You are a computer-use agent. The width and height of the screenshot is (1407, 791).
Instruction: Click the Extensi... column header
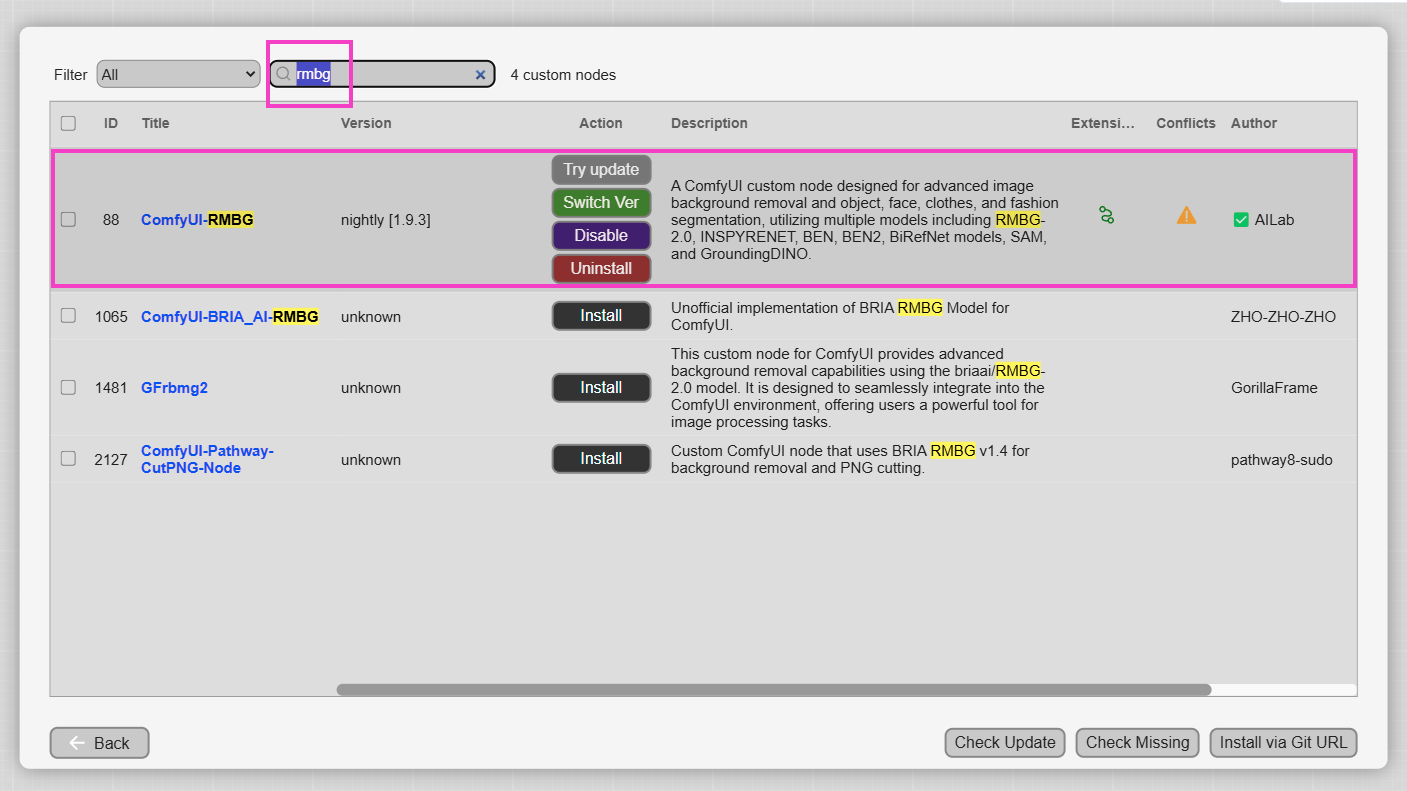point(1103,123)
